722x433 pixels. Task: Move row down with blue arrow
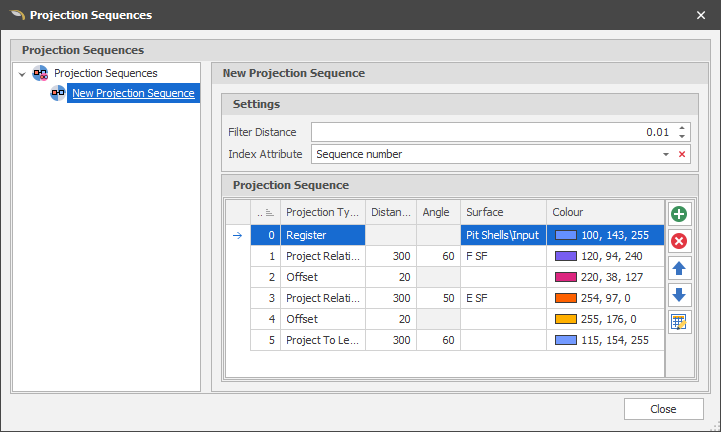click(679, 295)
